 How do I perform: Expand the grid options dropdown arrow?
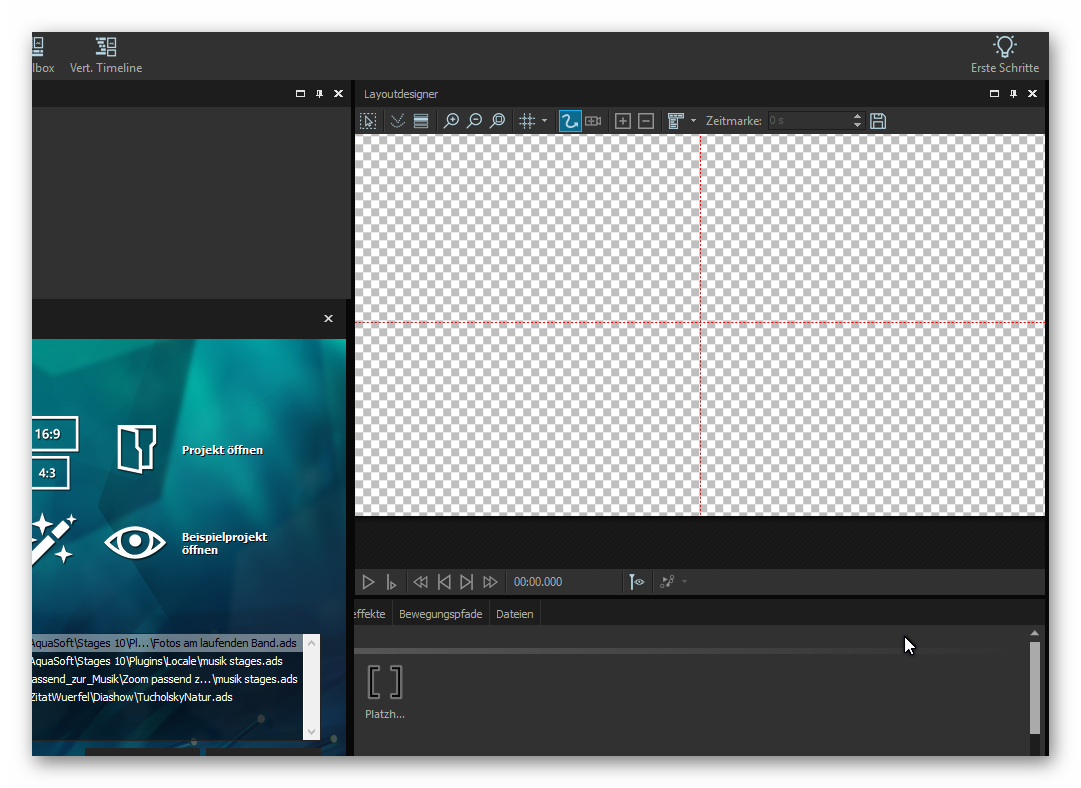(x=545, y=121)
